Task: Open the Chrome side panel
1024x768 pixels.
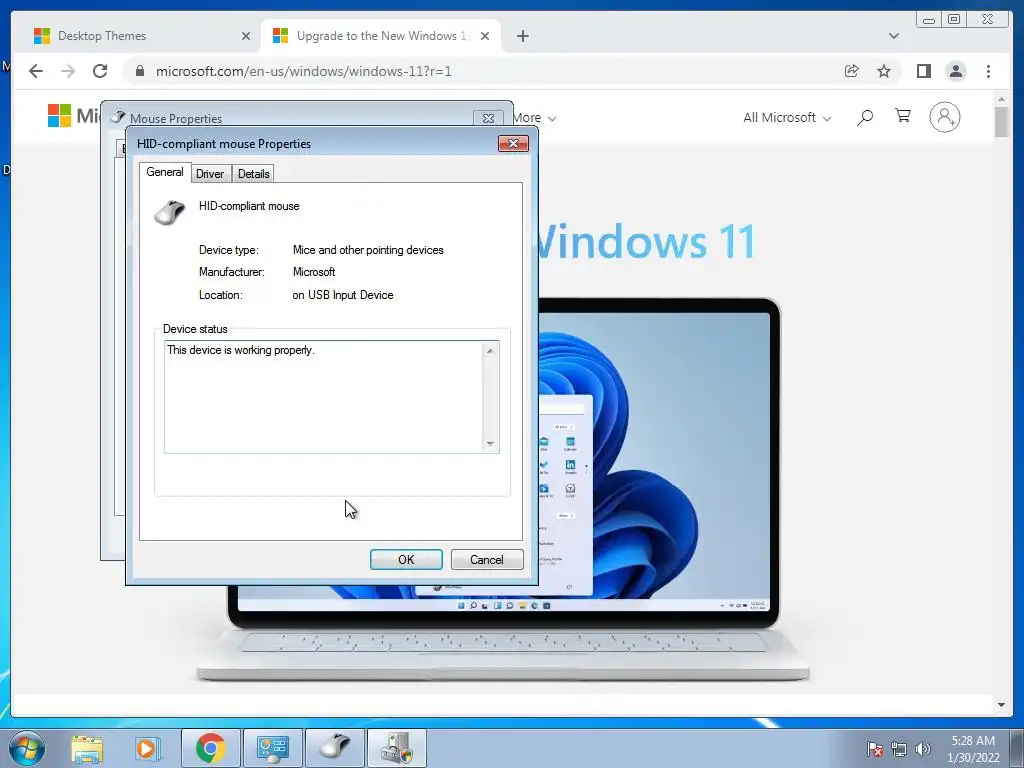Action: click(x=923, y=71)
